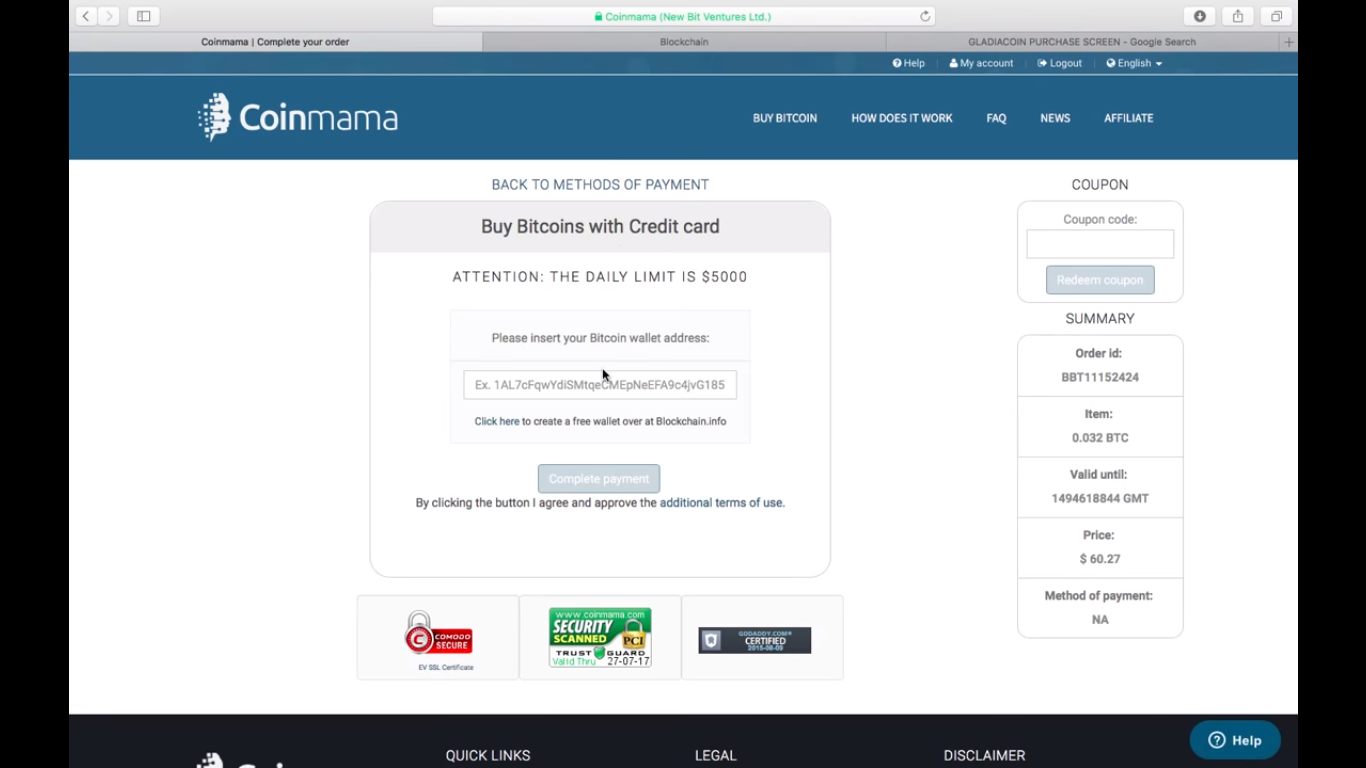Open the Safari downloads icon
Screen dimensions: 1366x768
(1199, 16)
